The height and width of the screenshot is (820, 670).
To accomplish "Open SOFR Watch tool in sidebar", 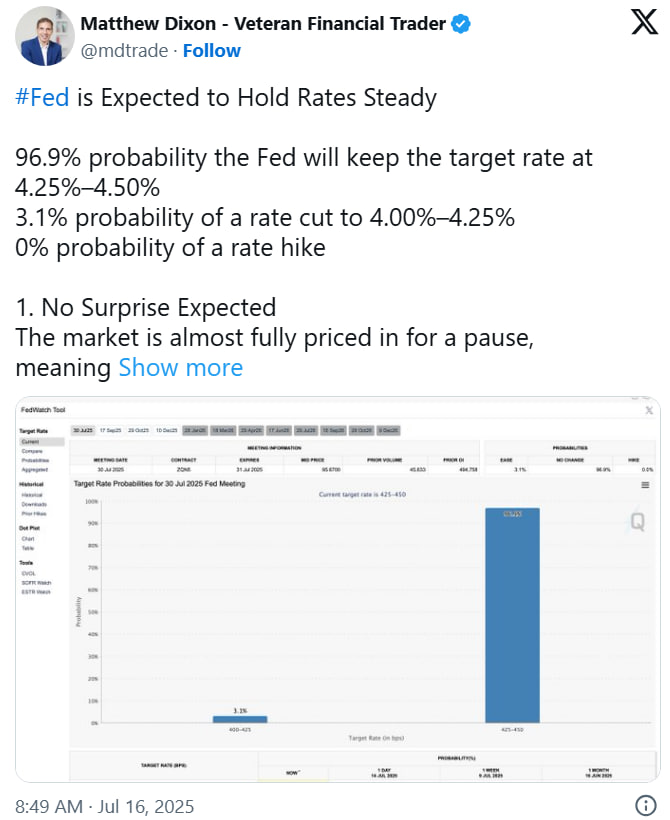I will coord(35,582).
